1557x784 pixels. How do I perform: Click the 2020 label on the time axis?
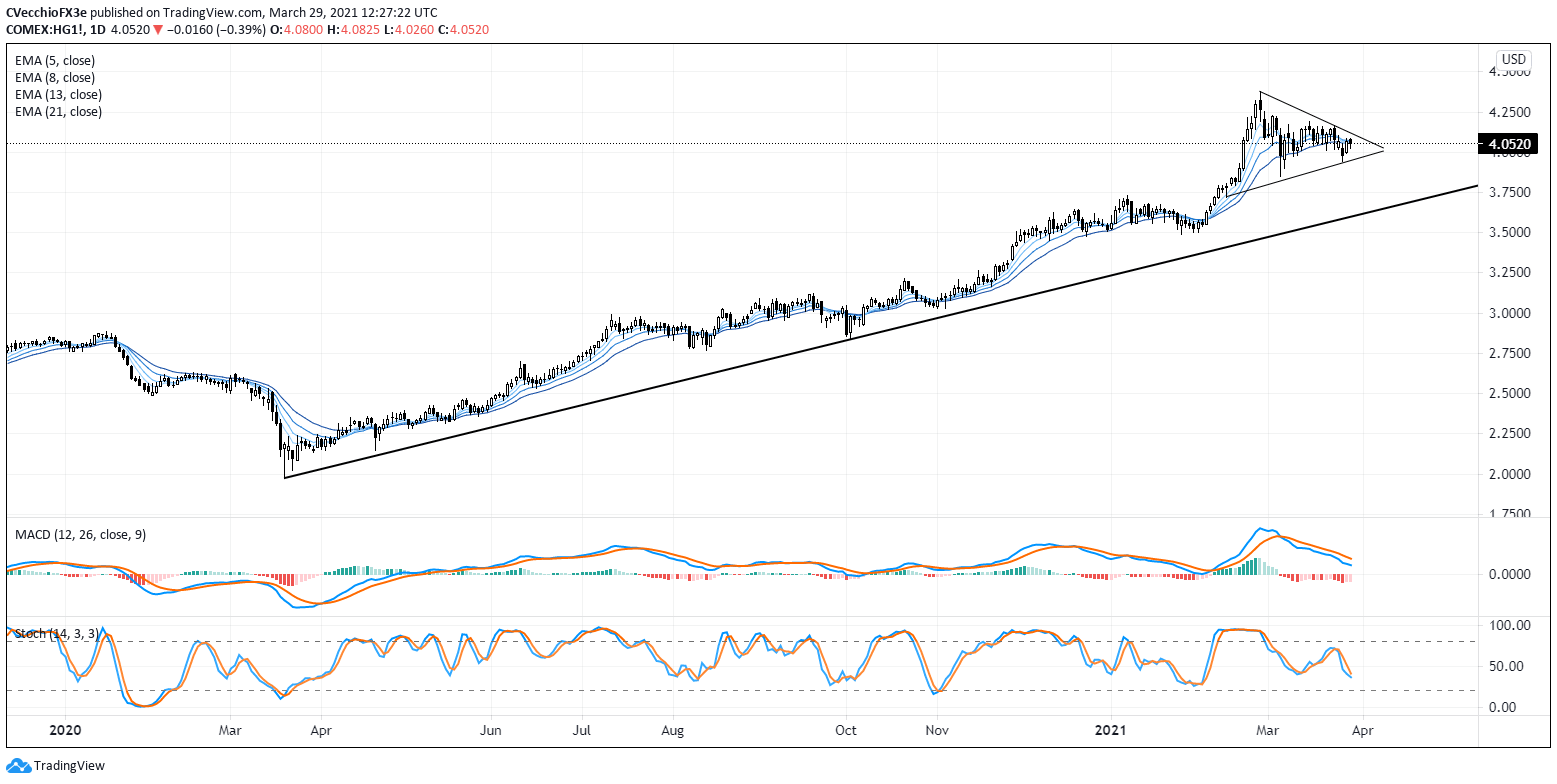coord(63,731)
